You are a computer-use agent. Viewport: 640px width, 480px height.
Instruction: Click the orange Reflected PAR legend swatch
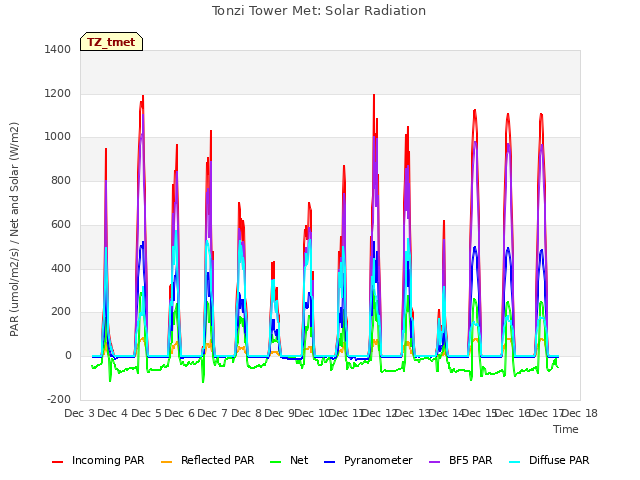[167, 462]
